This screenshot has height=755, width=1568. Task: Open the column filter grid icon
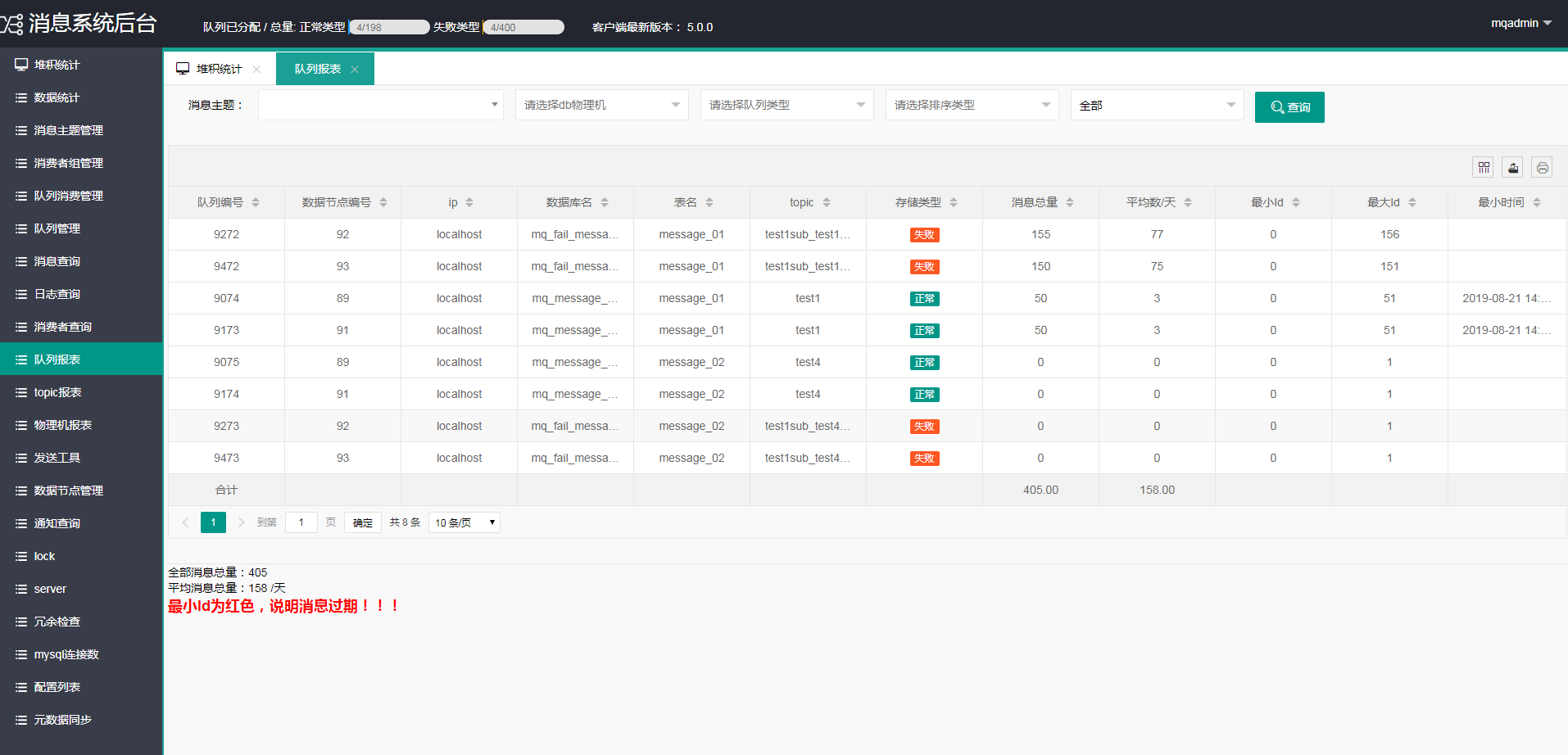tap(1484, 168)
